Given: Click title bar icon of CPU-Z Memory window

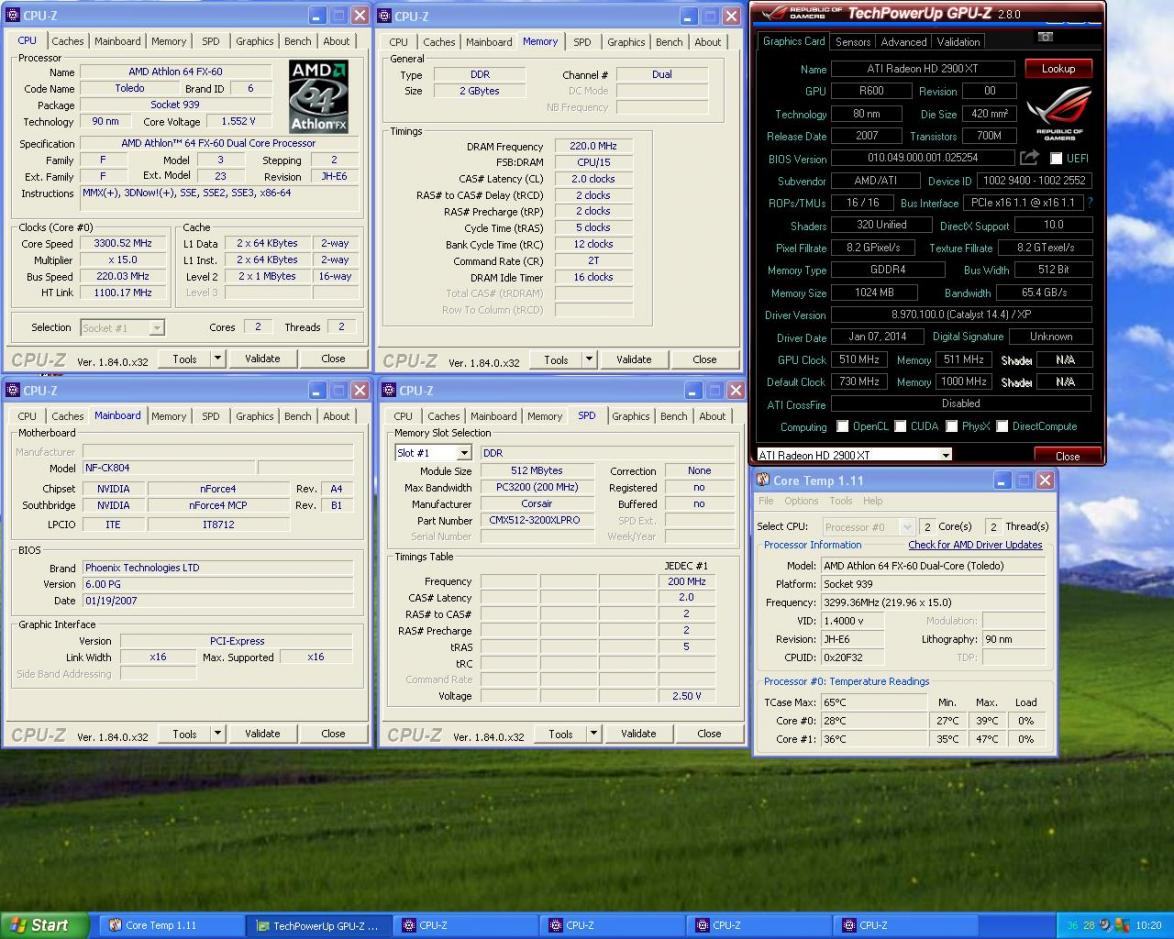Looking at the screenshot, I should pyautogui.click(x=384, y=16).
